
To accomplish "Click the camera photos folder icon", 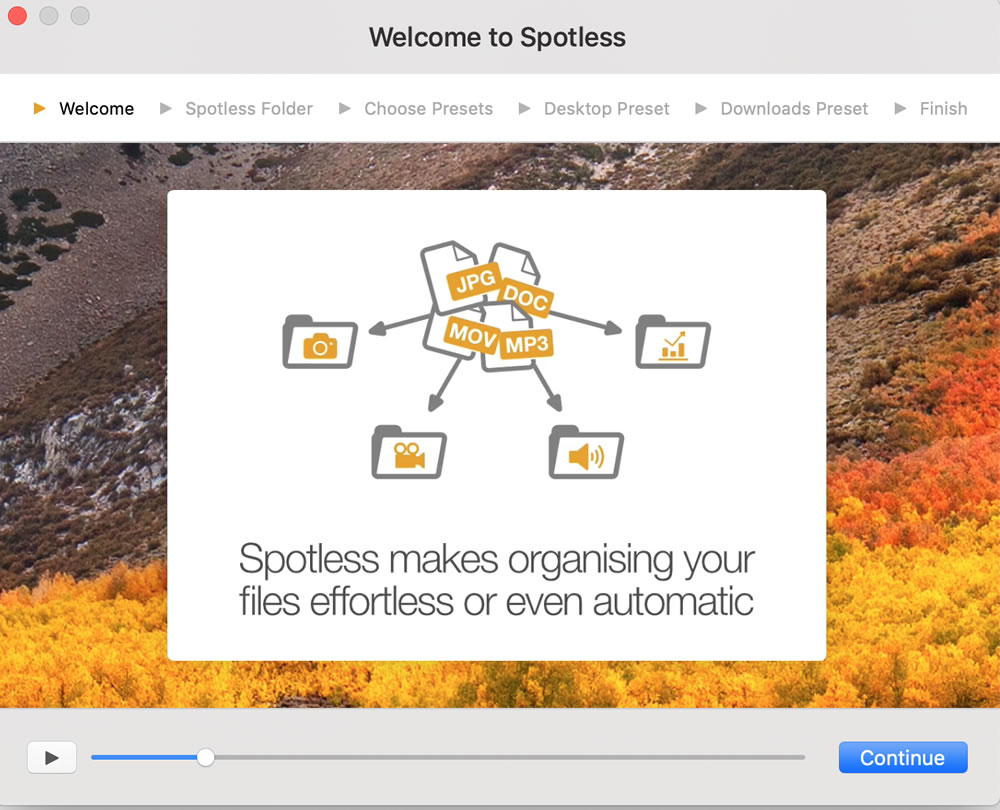I will coord(320,342).
